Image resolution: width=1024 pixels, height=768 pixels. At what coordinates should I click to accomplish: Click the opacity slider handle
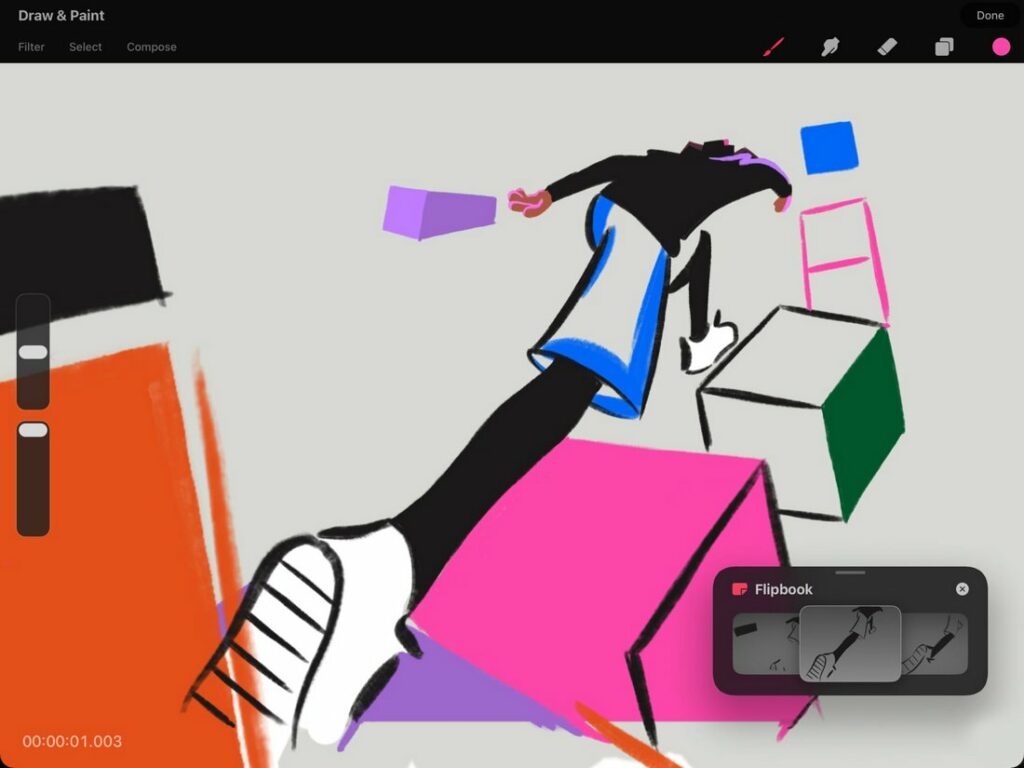(33, 428)
